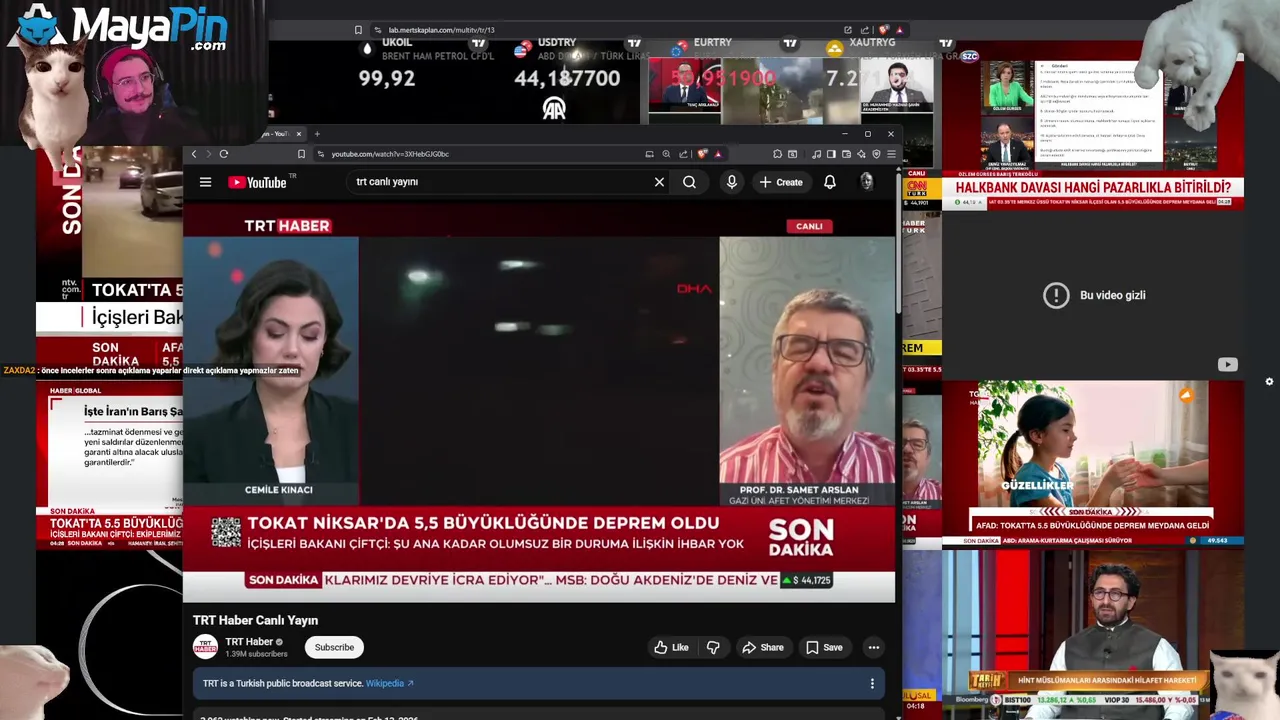1280x720 pixels.
Task: Go forward in the front browser window
Action: click(208, 154)
